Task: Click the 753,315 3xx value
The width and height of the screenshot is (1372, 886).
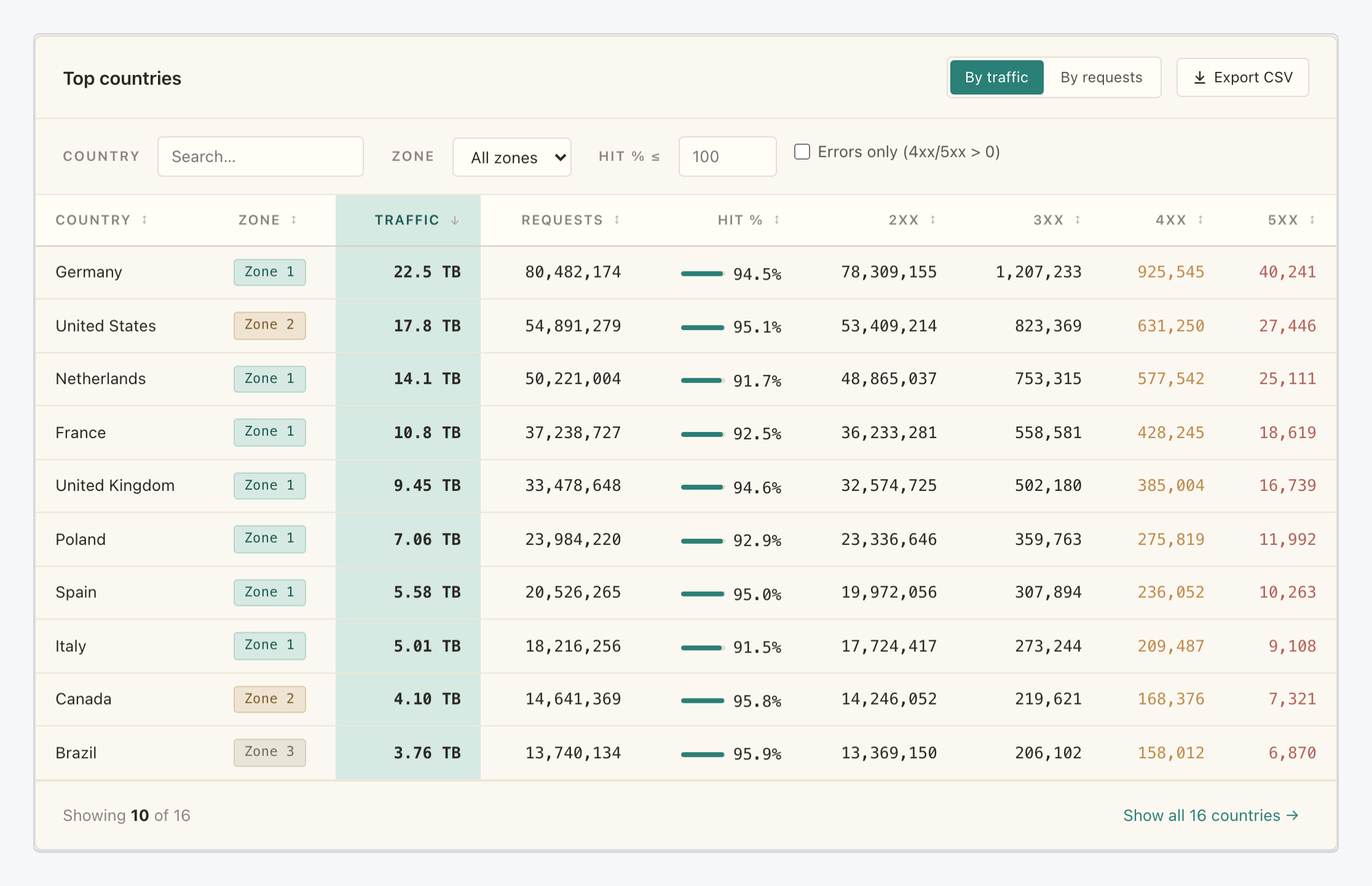Action: pyautogui.click(x=1048, y=379)
